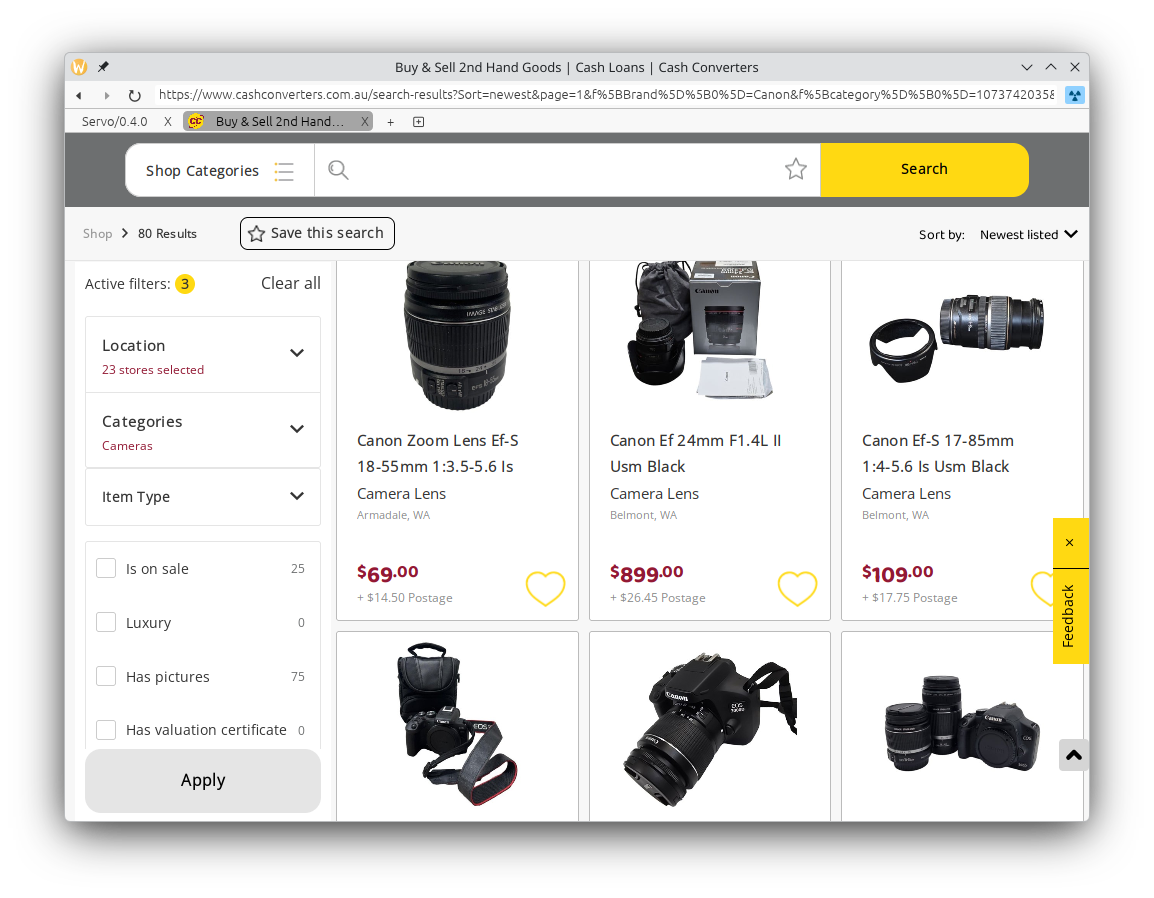Close the Buy & Sell 2nd Hand tab
The height and width of the screenshot is (898, 1154).
click(364, 121)
